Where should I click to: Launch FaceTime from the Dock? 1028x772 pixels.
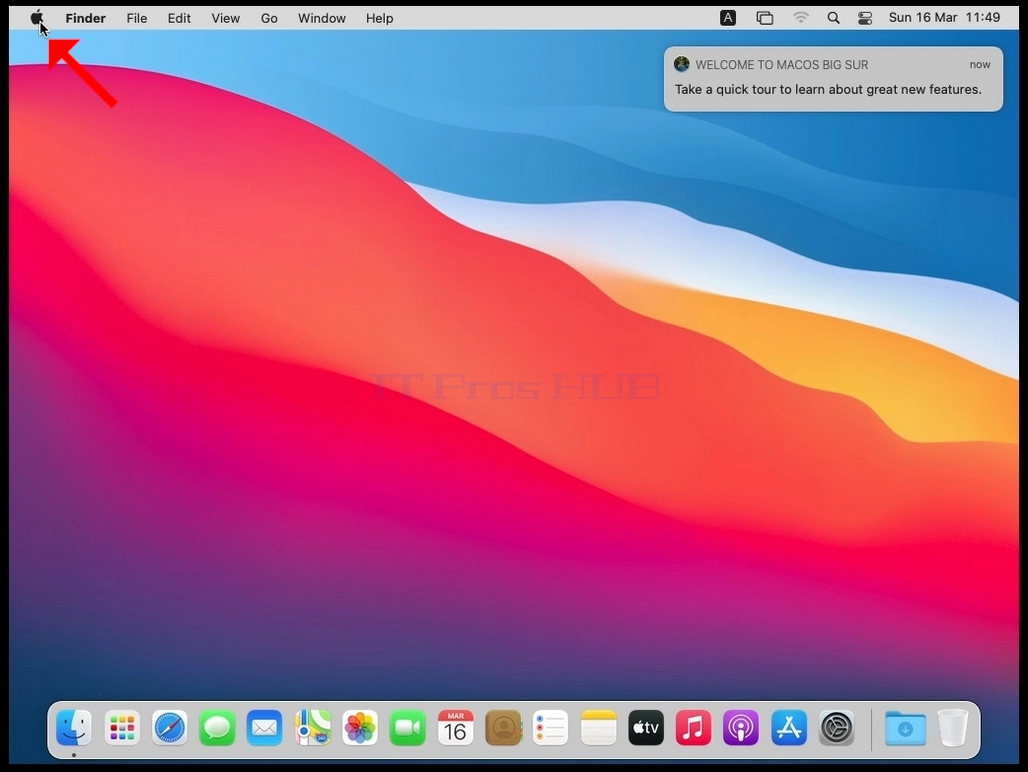point(408,727)
